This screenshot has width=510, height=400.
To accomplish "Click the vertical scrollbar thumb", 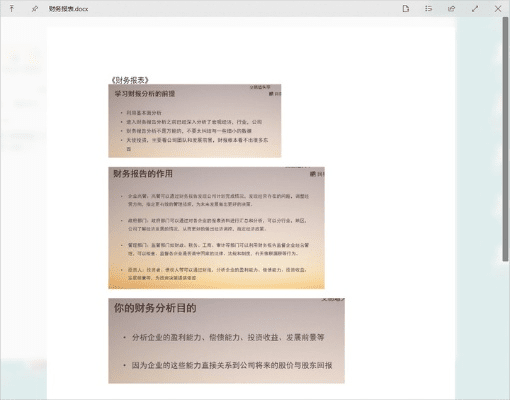I will pos(505,139).
